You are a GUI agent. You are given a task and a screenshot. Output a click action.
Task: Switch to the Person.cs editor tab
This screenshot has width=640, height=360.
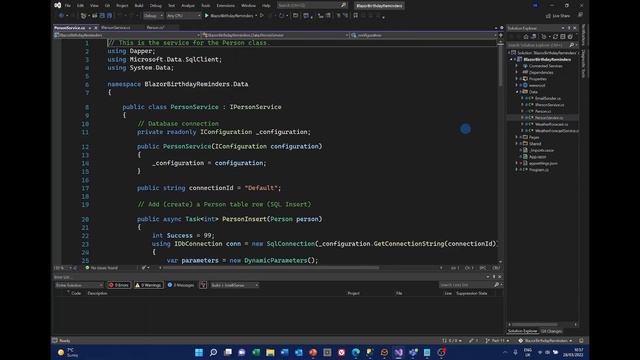pos(155,28)
